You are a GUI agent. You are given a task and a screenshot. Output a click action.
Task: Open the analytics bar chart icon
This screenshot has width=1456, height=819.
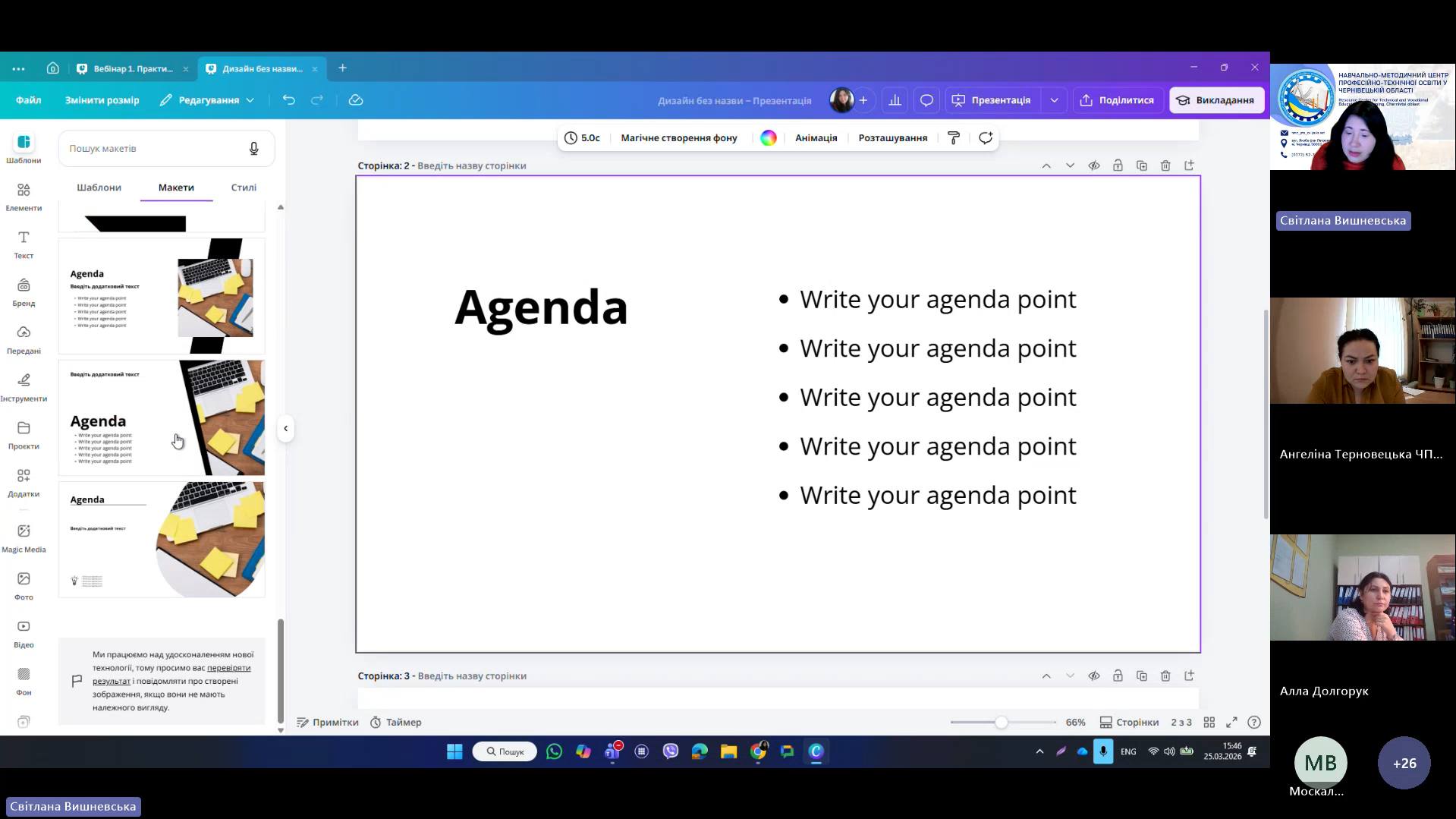[x=895, y=100]
